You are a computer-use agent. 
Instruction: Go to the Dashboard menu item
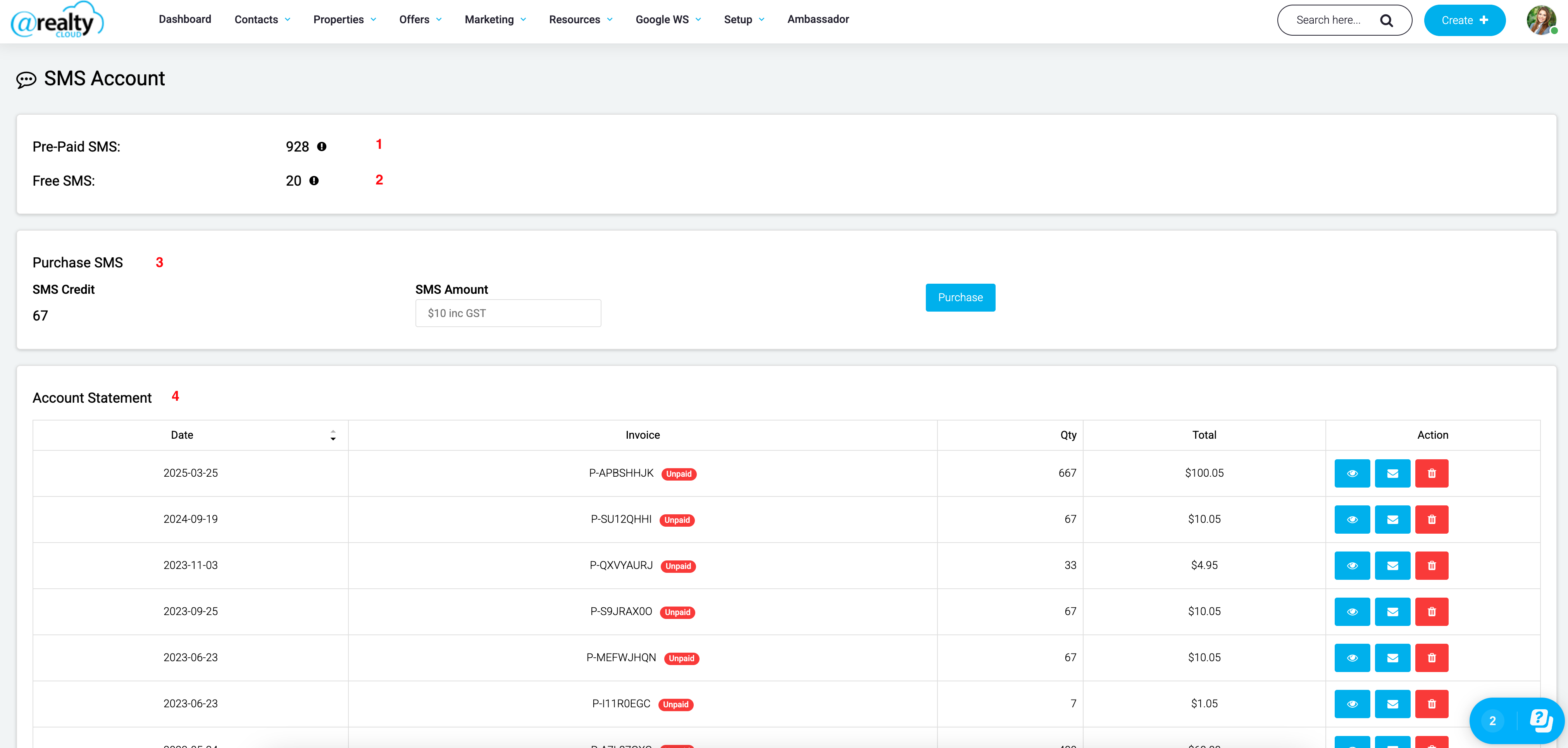pyautogui.click(x=185, y=19)
